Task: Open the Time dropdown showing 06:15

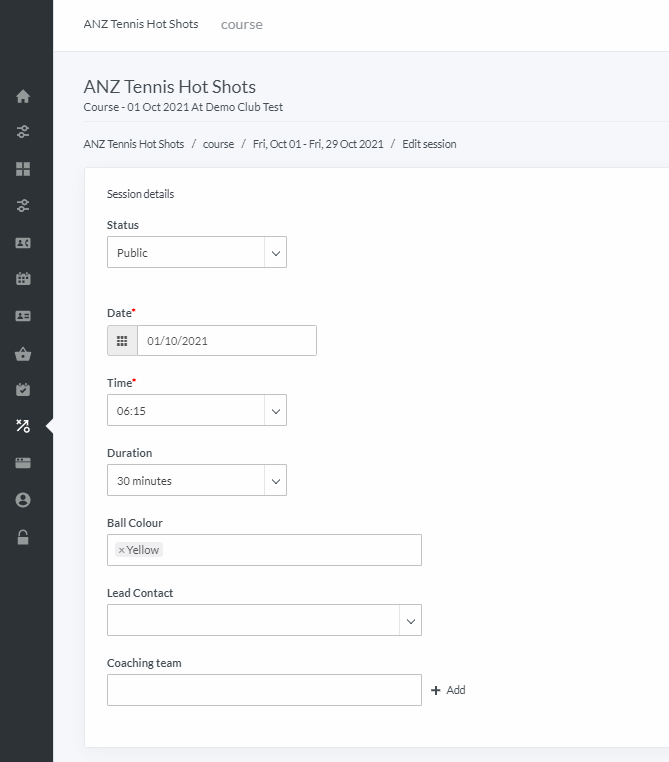Action: (x=197, y=410)
